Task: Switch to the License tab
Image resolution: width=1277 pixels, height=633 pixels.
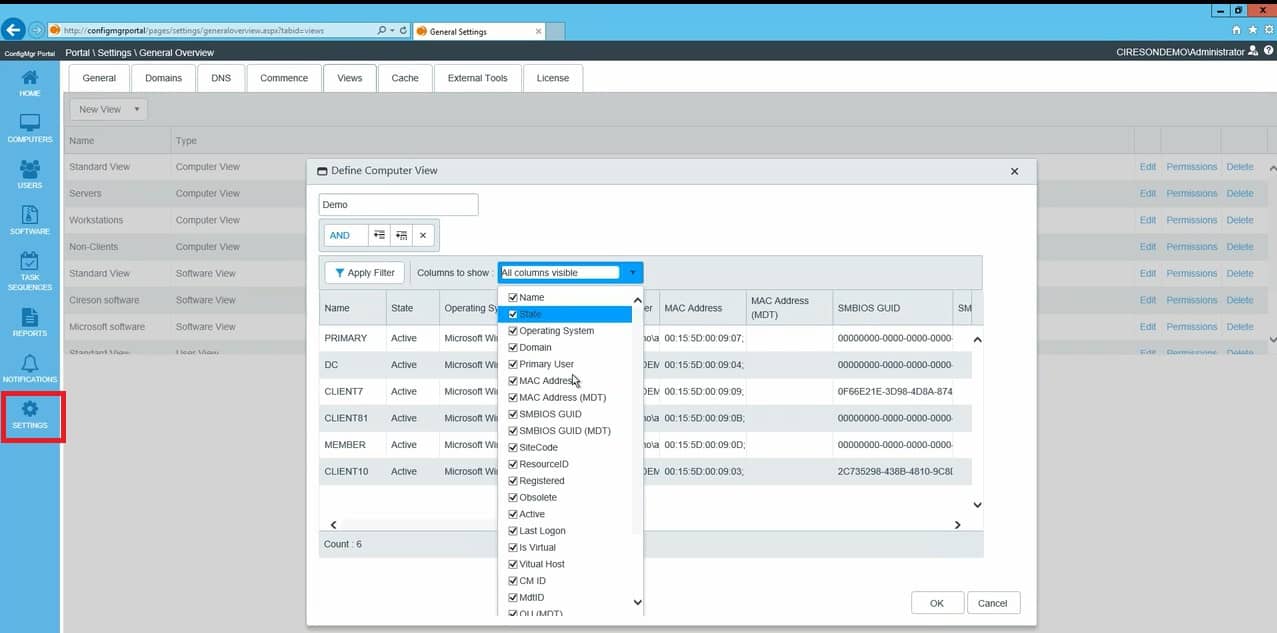Action: pyautogui.click(x=553, y=78)
